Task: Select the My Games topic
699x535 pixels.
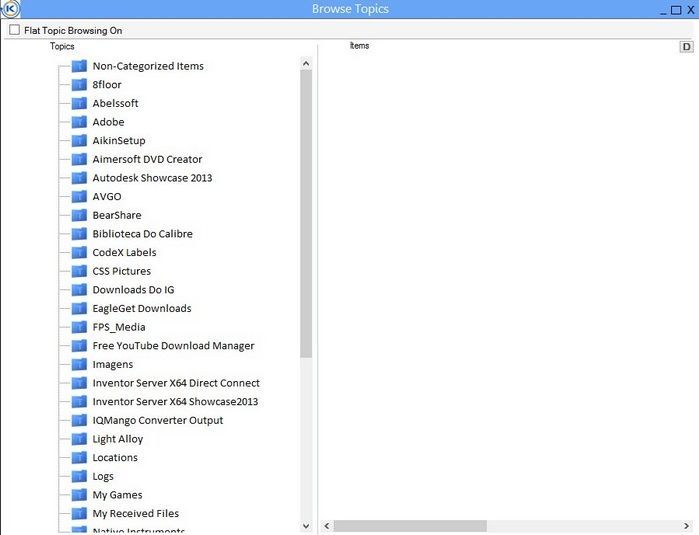Action: [117, 495]
